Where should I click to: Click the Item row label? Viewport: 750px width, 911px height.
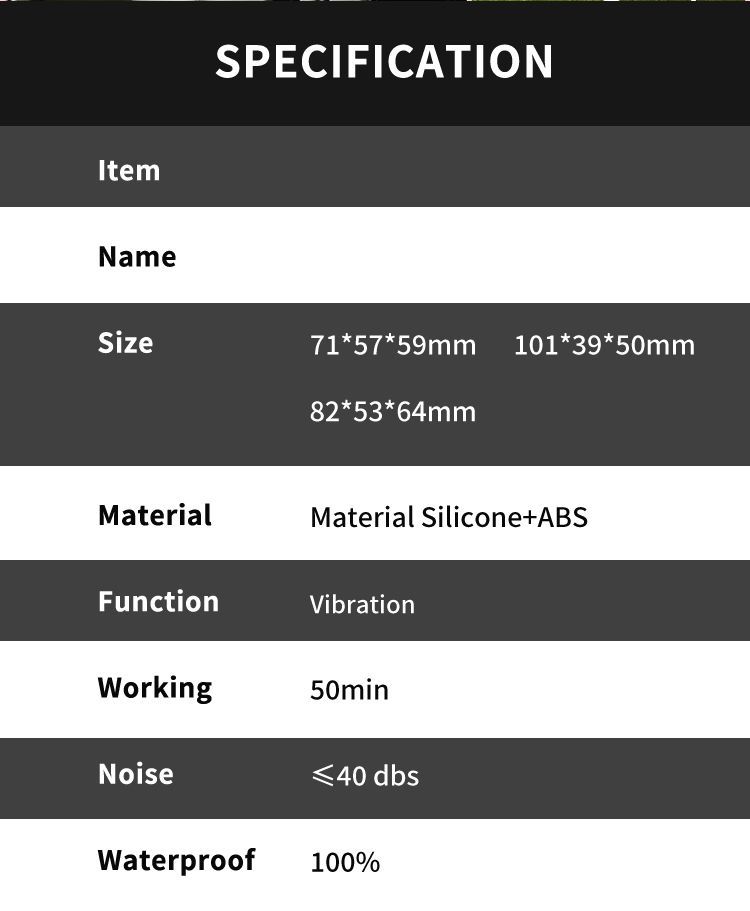[x=129, y=170]
